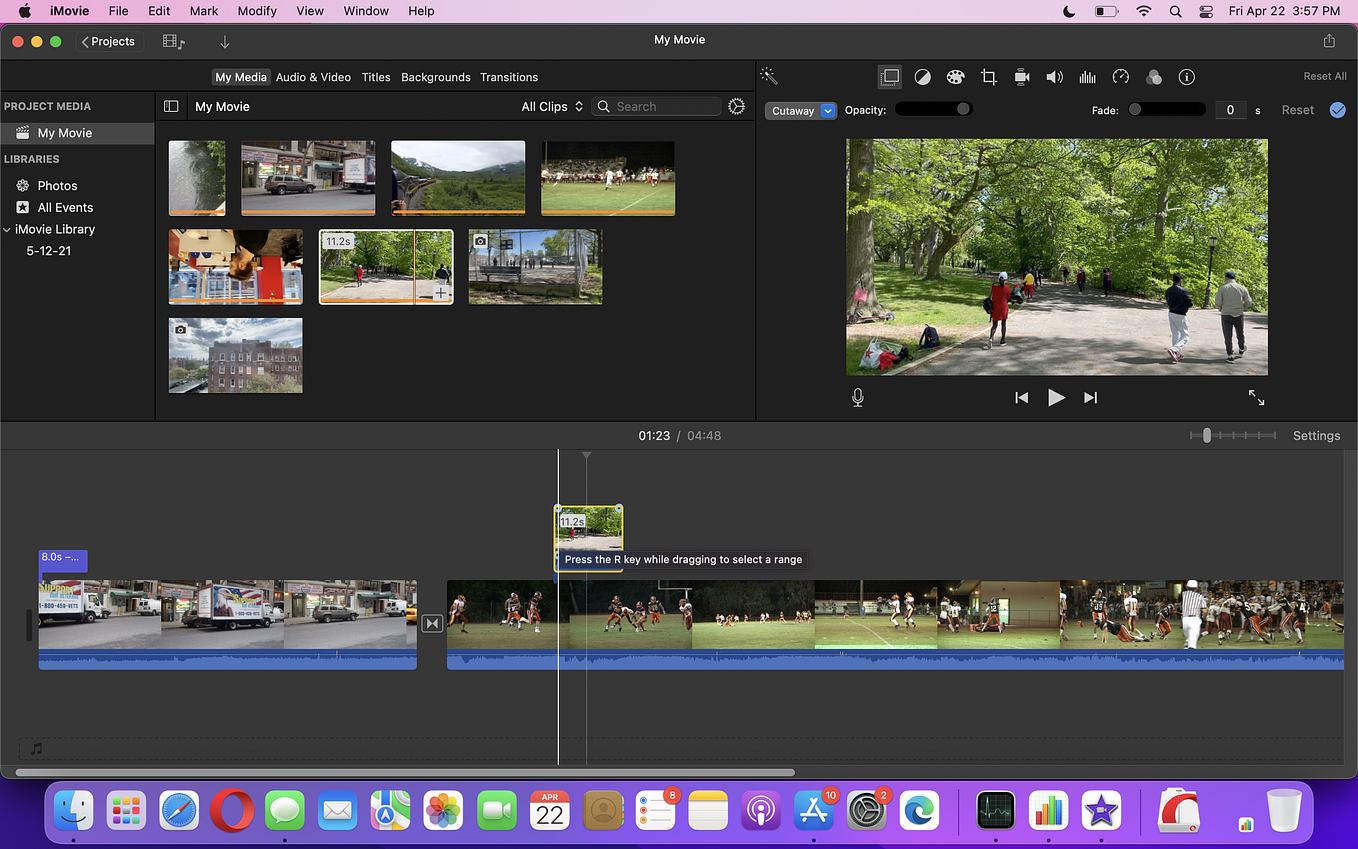
Task: Collapse the iMovie Library tree in sidebar
Action: click(x=7, y=229)
